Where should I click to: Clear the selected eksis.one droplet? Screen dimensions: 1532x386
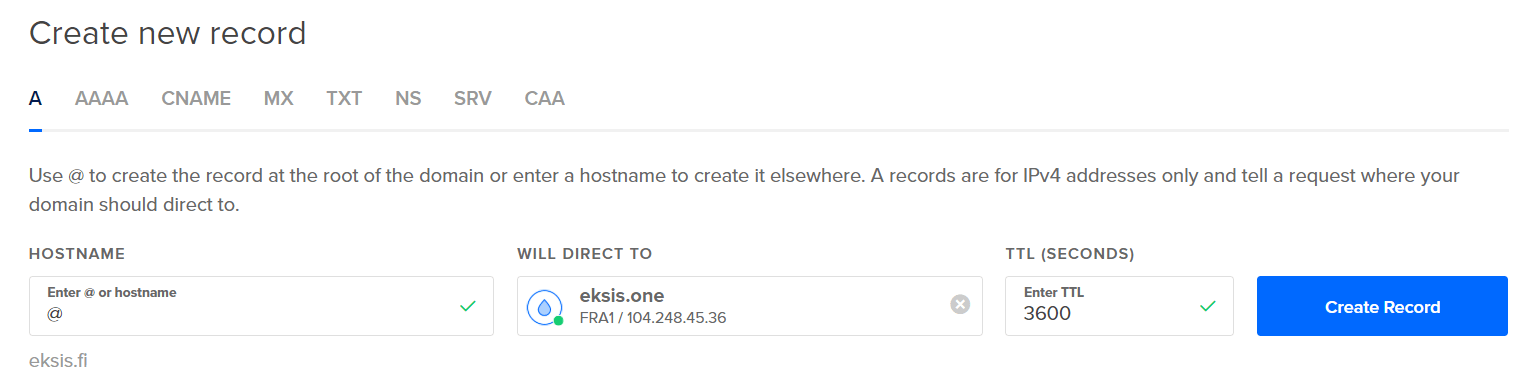point(960,304)
